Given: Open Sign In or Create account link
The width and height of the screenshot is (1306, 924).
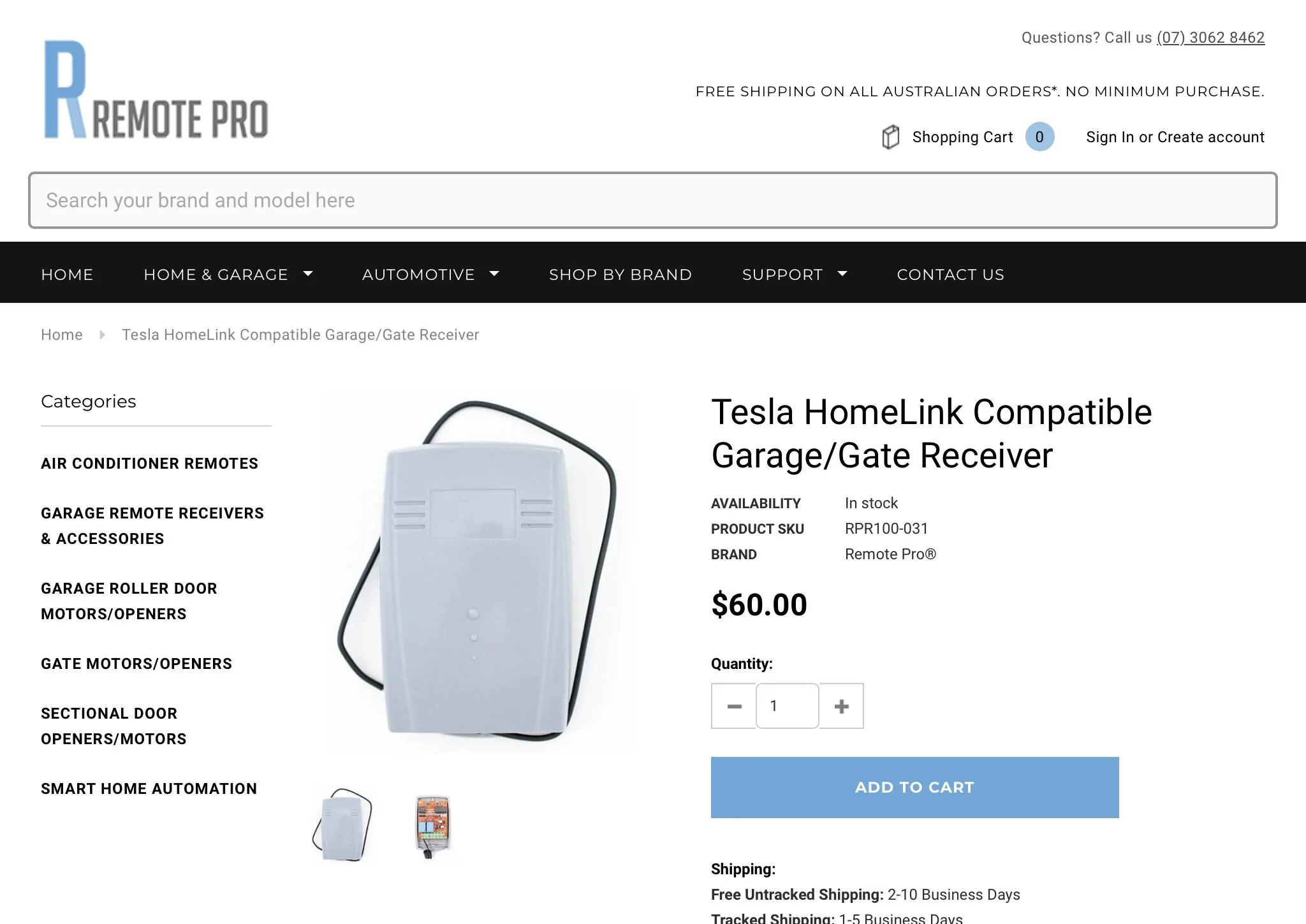Looking at the screenshot, I should (x=1175, y=137).
